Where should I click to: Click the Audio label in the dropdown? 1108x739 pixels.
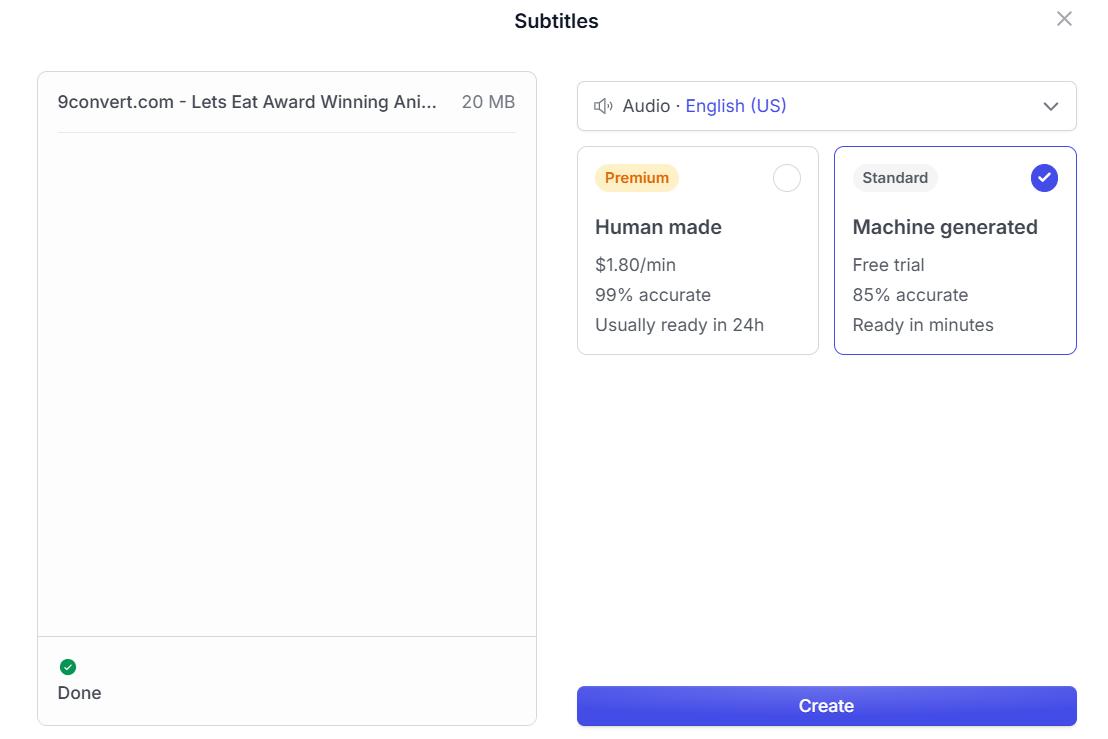coord(646,106)
